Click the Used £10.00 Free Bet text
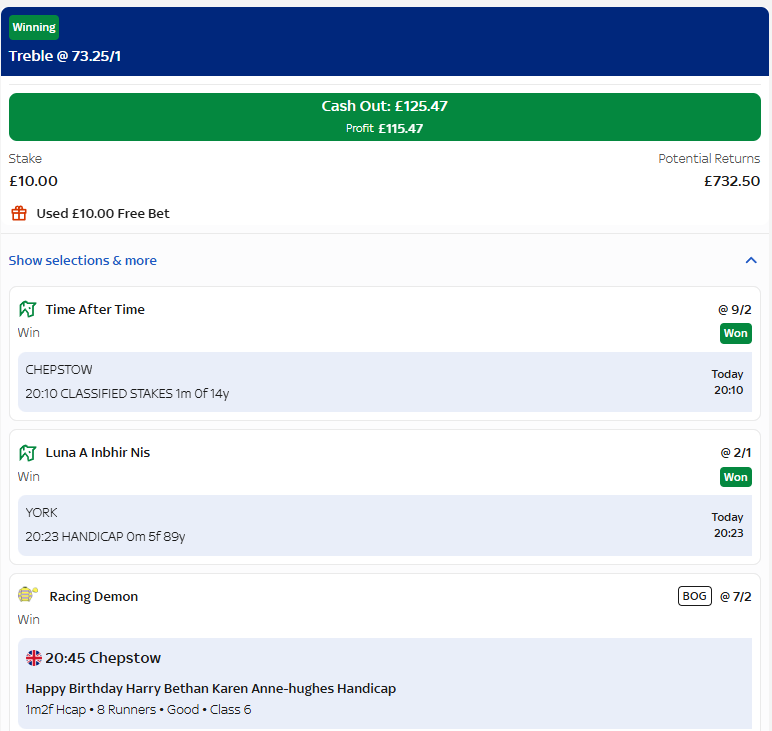The width and height of the screenshot is (772, 731). point(103,214)
